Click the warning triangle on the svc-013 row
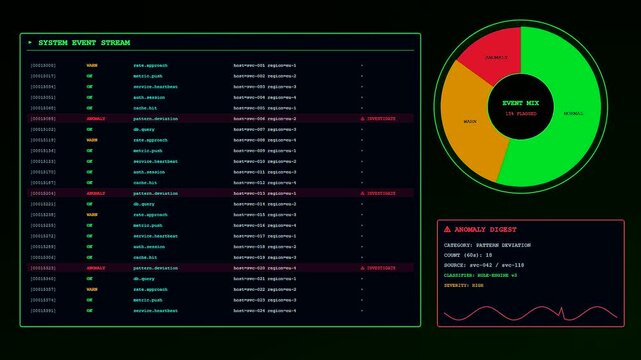Image resolution: width=641 pixels, height=360 pixels. click(x=362, y=193)
